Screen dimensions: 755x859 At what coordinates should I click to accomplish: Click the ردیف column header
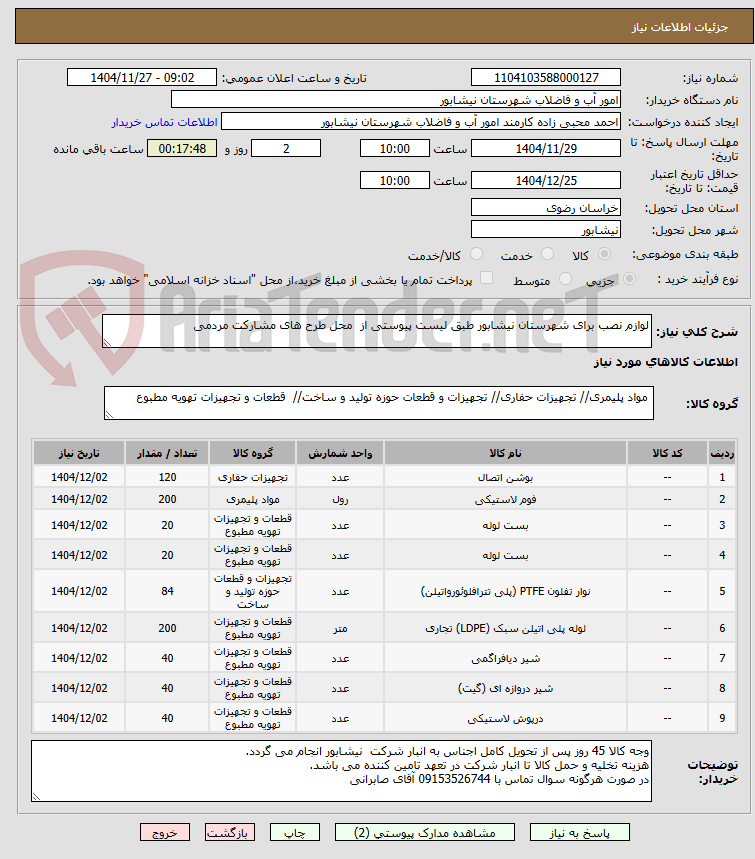click(722, 453)
